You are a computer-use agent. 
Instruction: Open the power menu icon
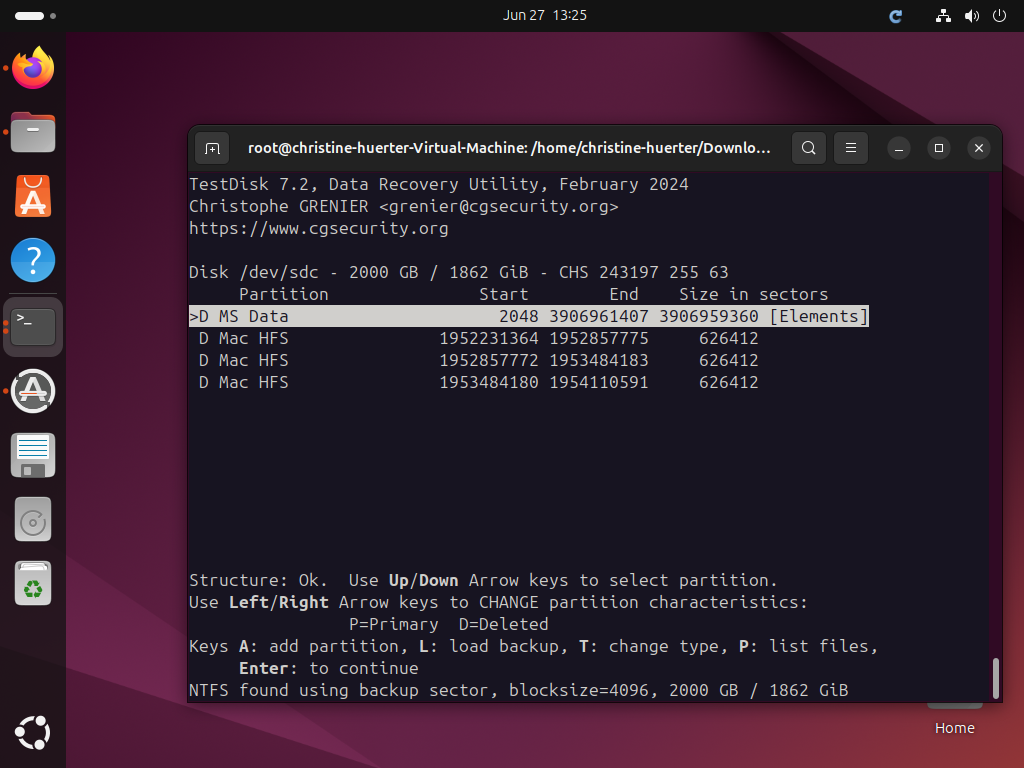[x=999, y=16]
